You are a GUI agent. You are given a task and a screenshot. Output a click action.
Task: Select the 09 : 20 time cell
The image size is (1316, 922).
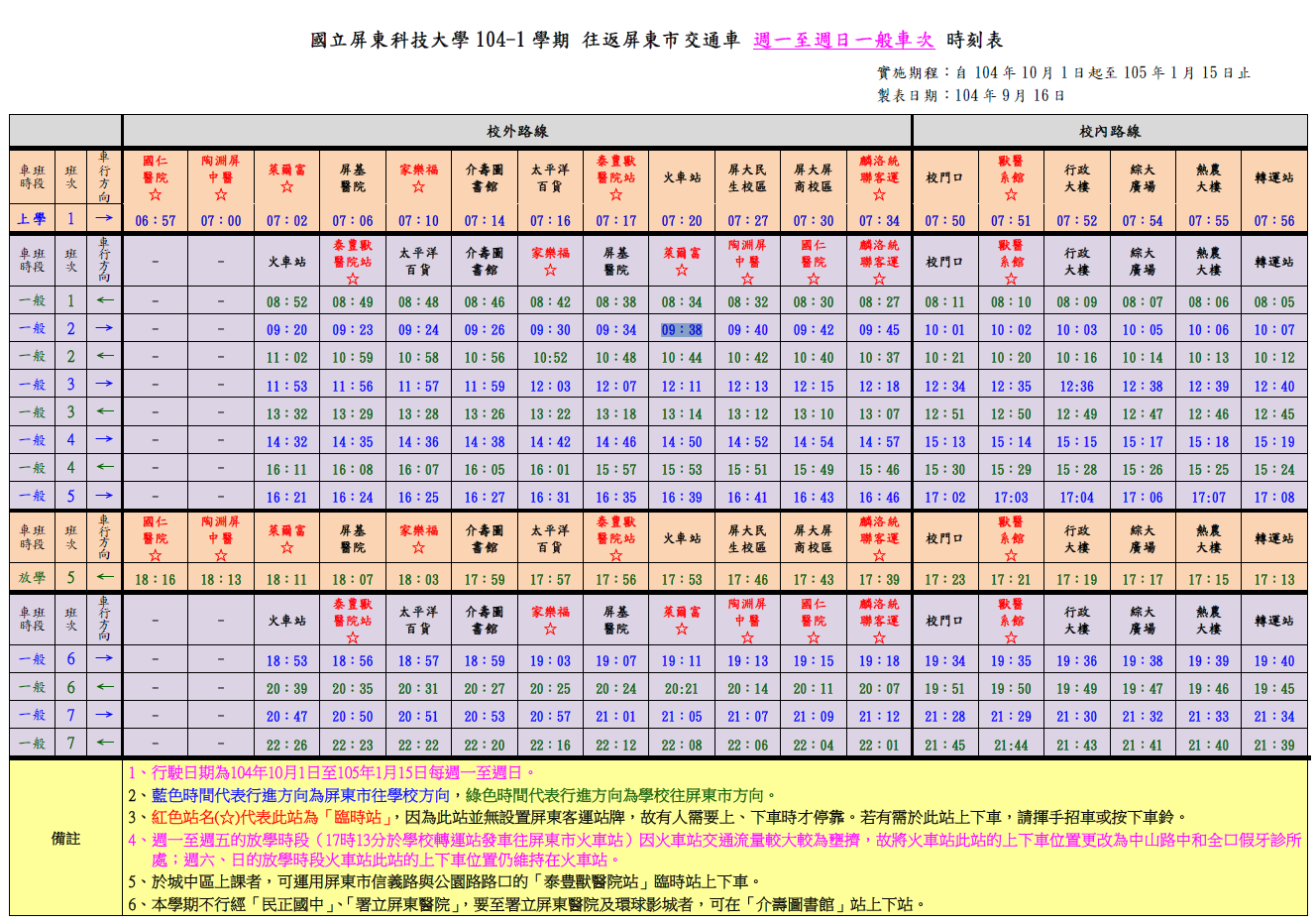286,330
